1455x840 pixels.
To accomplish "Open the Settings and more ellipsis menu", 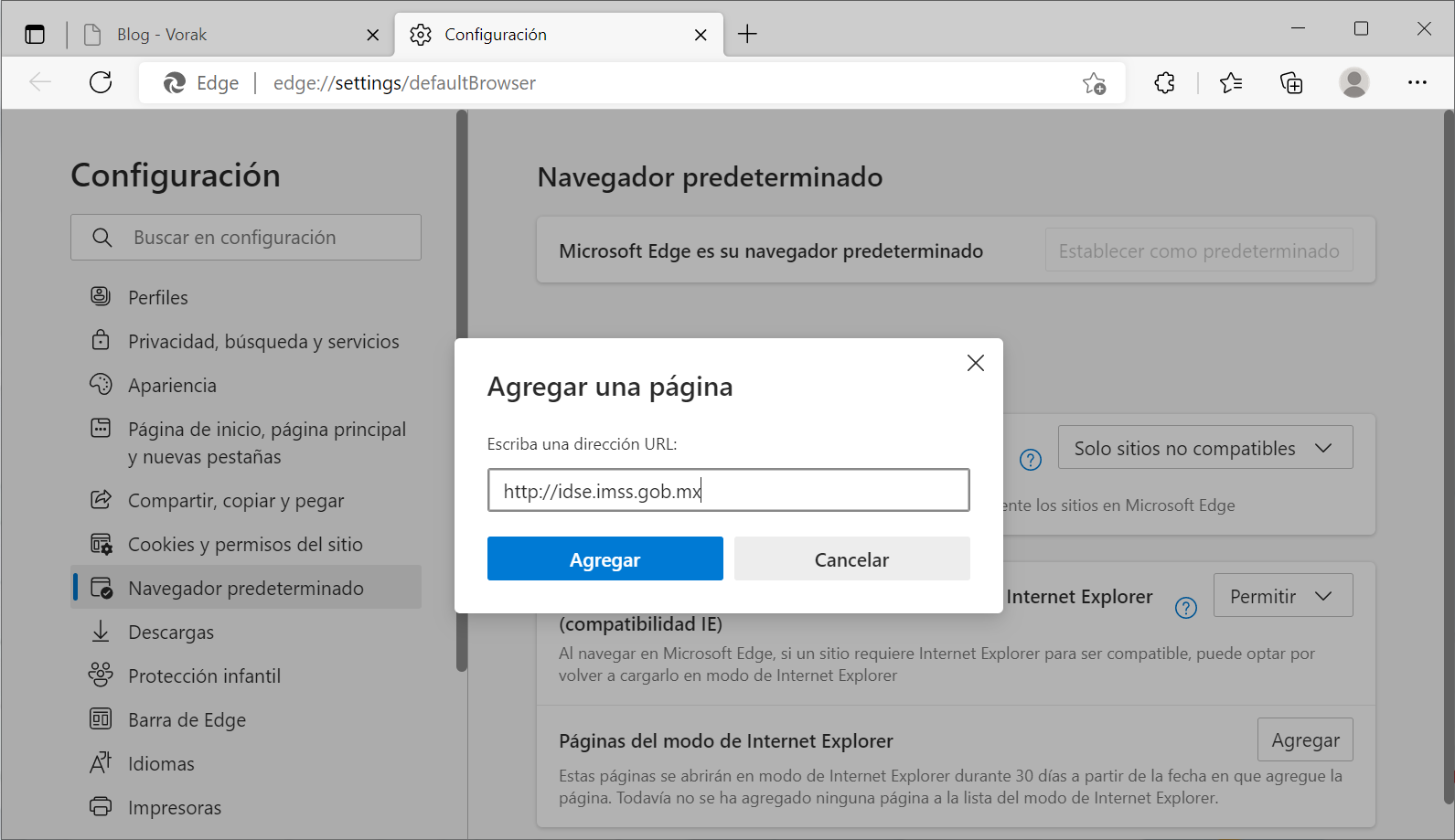I will [x=1417, y=82].
